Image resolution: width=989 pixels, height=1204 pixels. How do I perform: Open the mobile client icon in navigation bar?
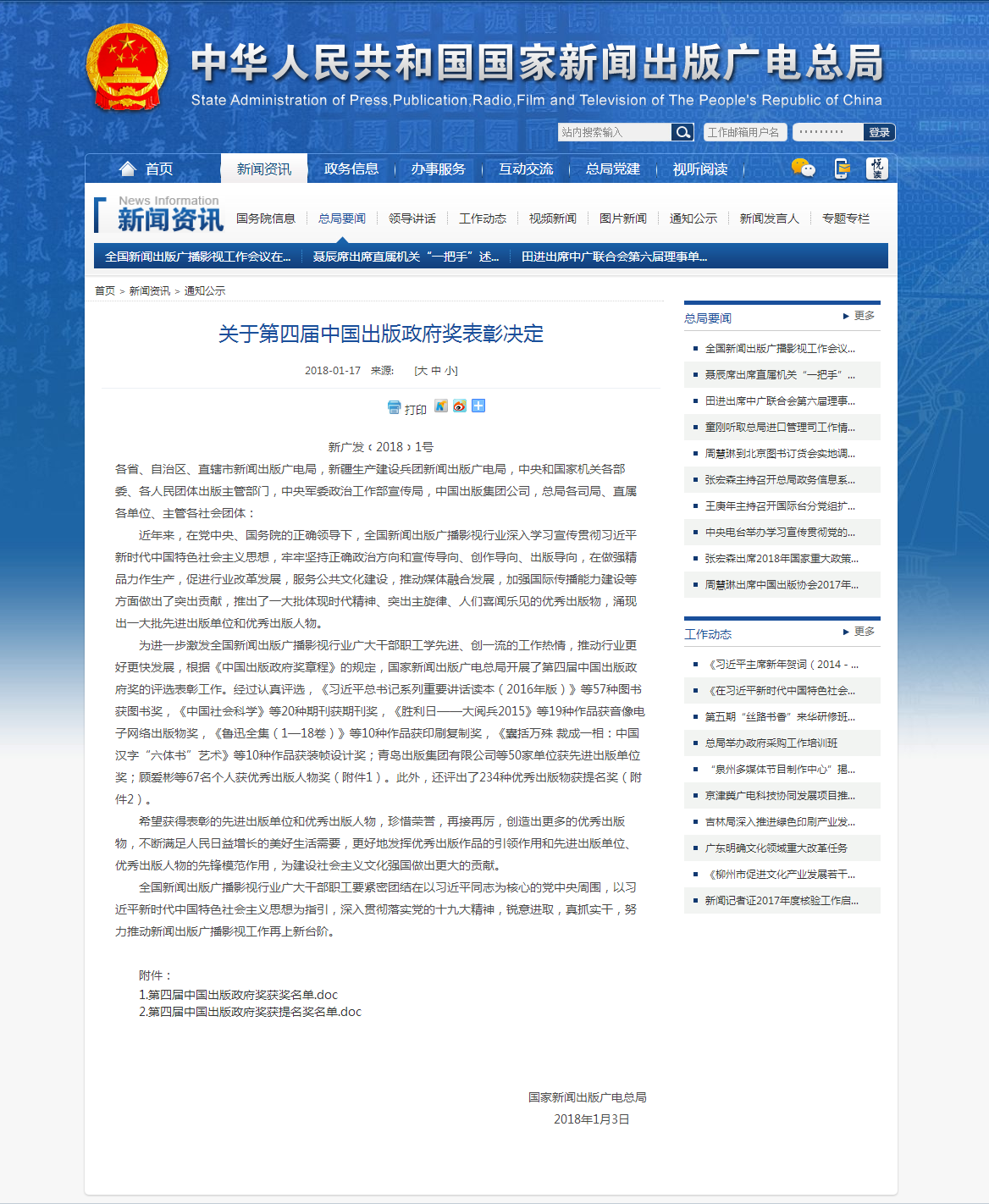(842, 168)
